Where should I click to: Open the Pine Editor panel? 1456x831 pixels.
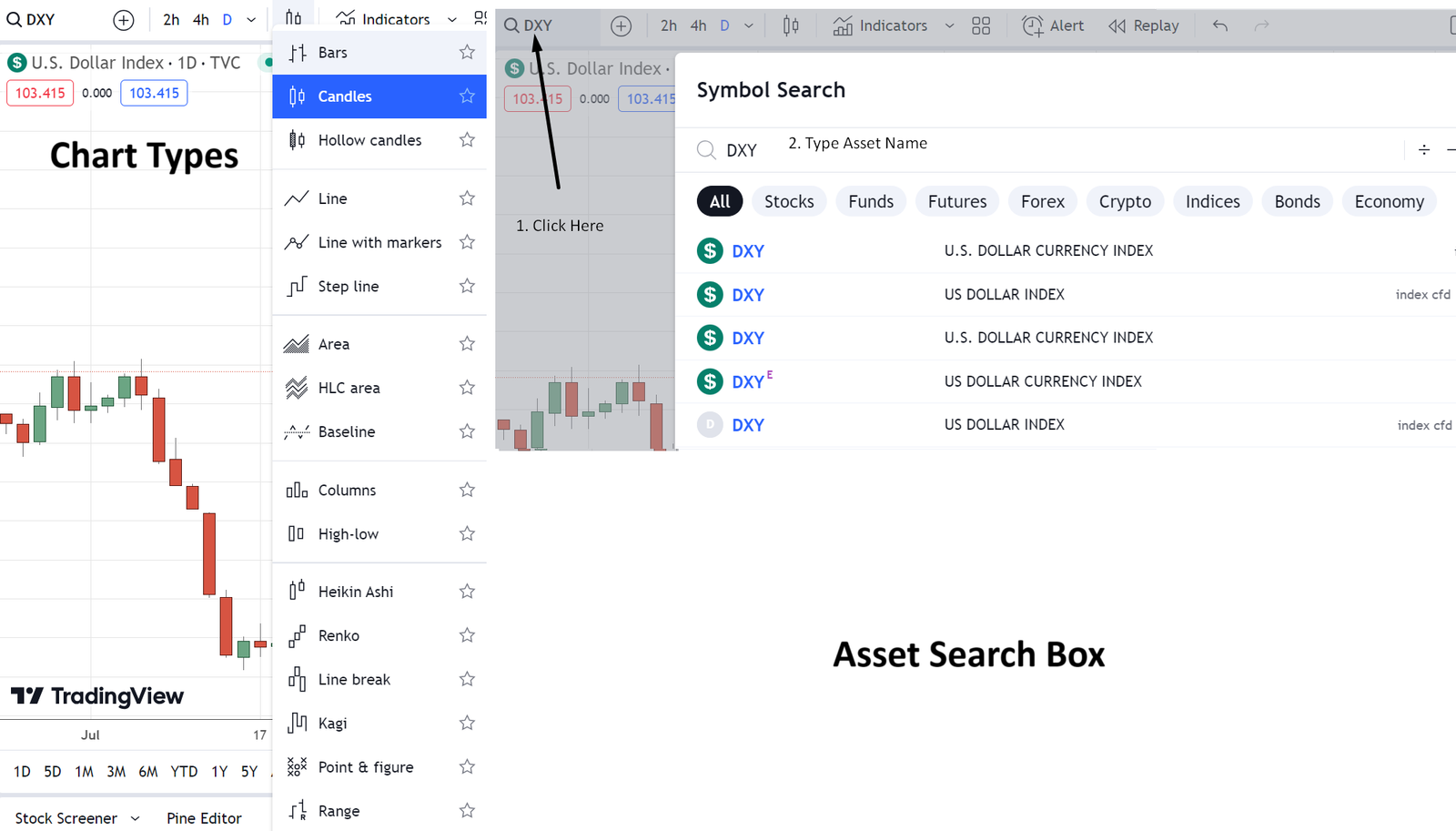[204, 818]
